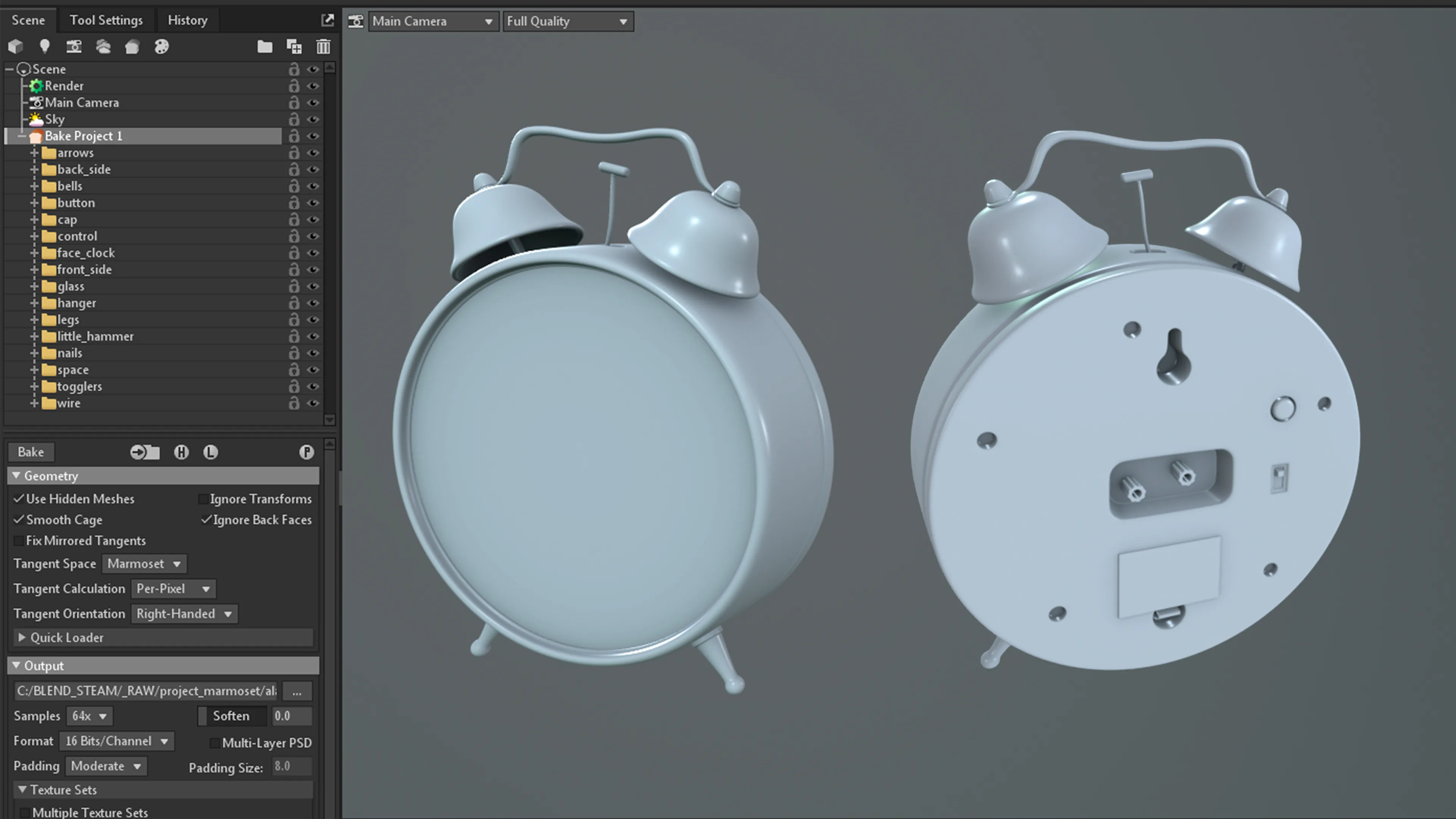Click the viewport camera icon
This screenshot has height=819, width=1456.
[x=356, y=22]
